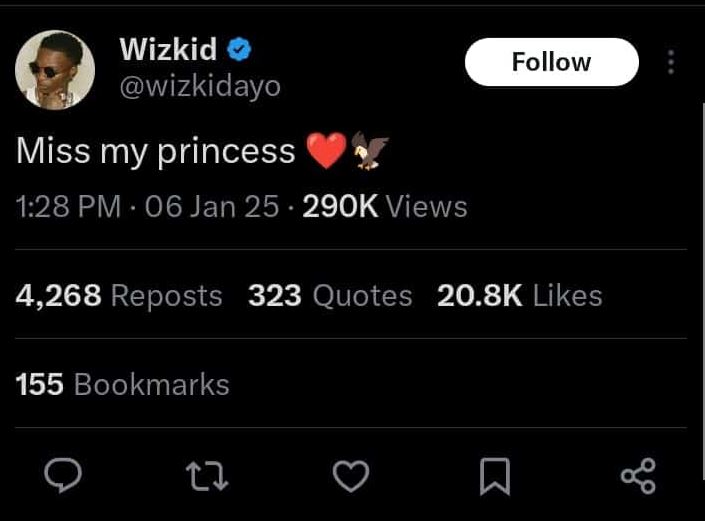Click the Wizkid display name
This screenshot has height=521, width=705.
coord(166,48)
